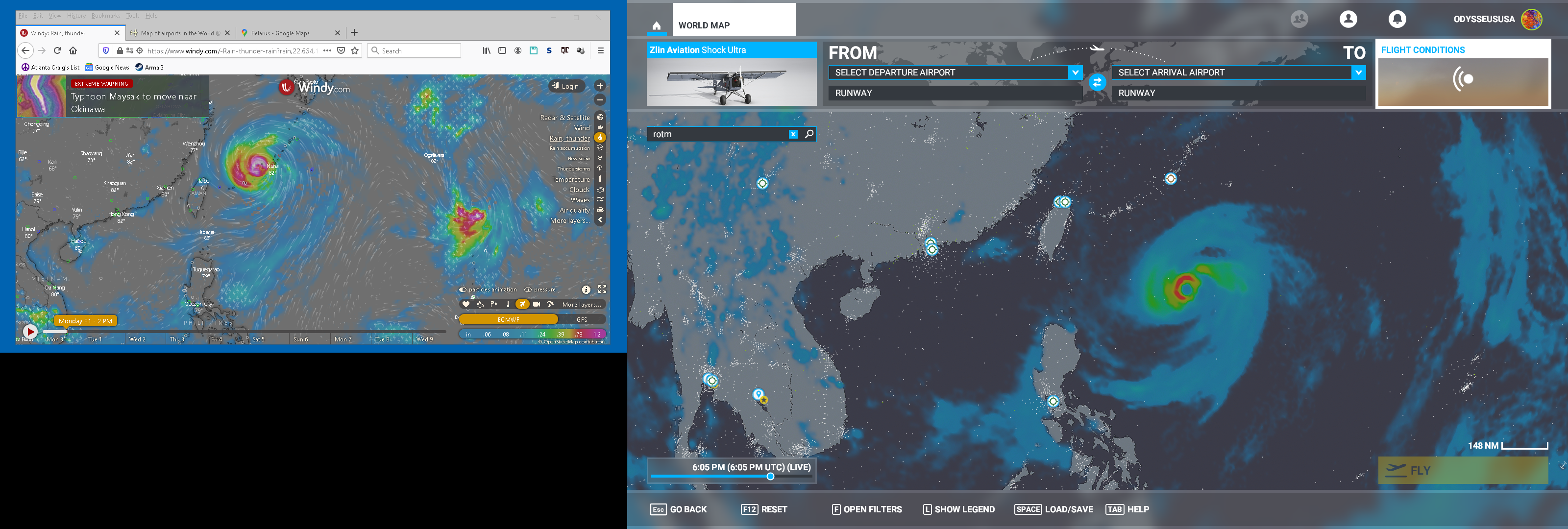Toggle particles animation switch
The height and width of the screenshot is (529, 1568).
[463, 290]
